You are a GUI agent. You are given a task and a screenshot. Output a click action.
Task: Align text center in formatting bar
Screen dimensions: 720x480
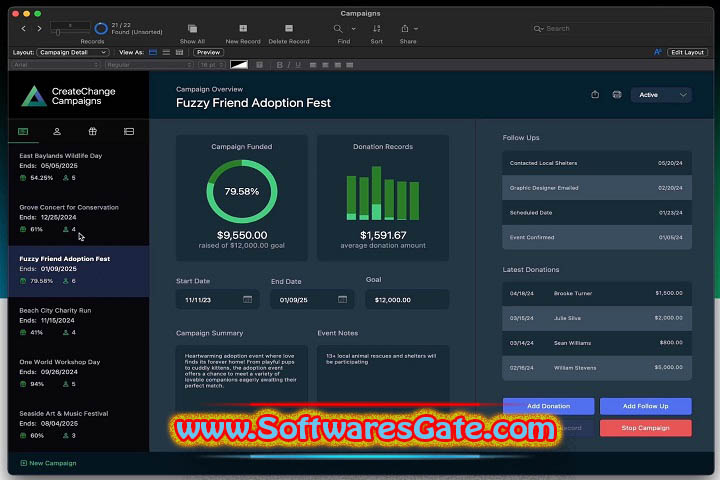pyautogui.click(x=325, y=65)
